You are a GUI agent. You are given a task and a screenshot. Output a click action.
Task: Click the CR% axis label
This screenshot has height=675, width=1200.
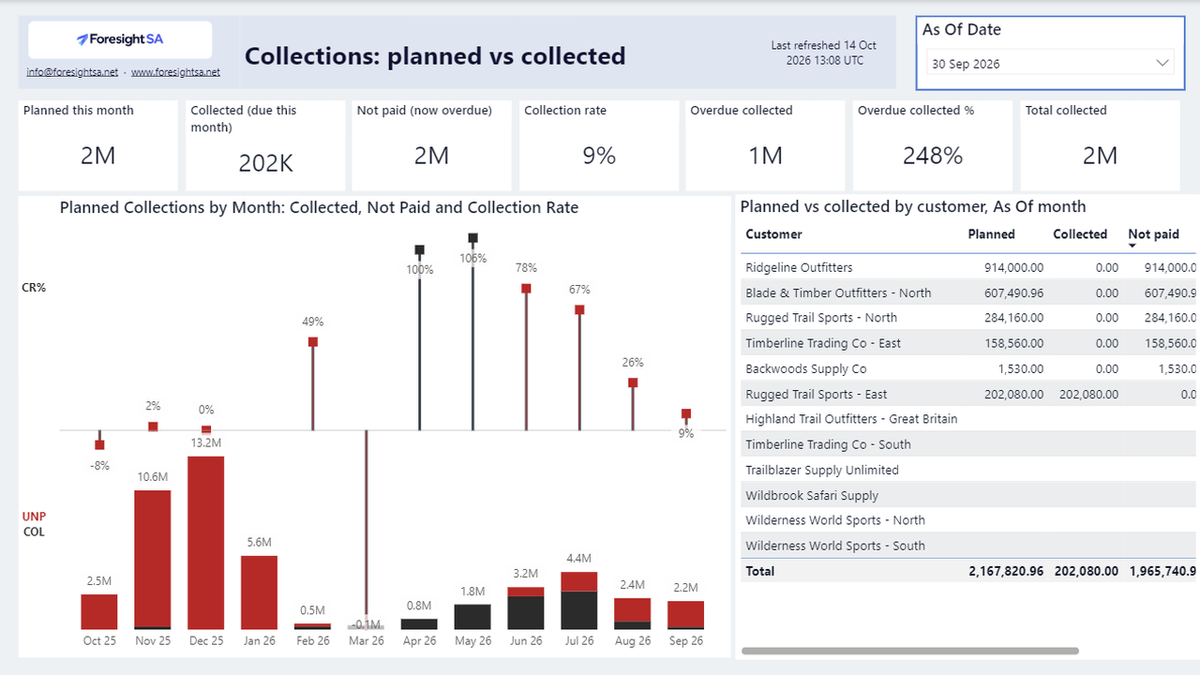(34, 287)
